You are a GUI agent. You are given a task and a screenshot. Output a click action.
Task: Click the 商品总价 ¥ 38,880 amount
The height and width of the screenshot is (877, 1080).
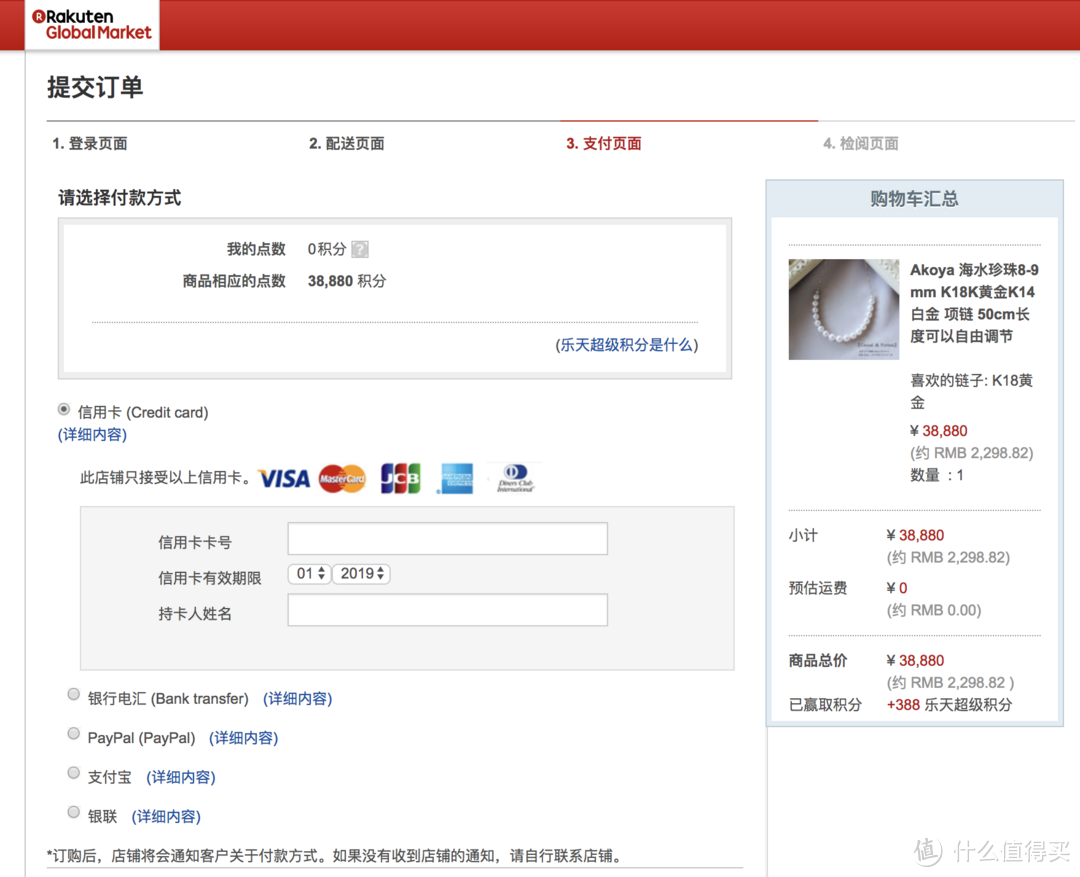[915, 661]
